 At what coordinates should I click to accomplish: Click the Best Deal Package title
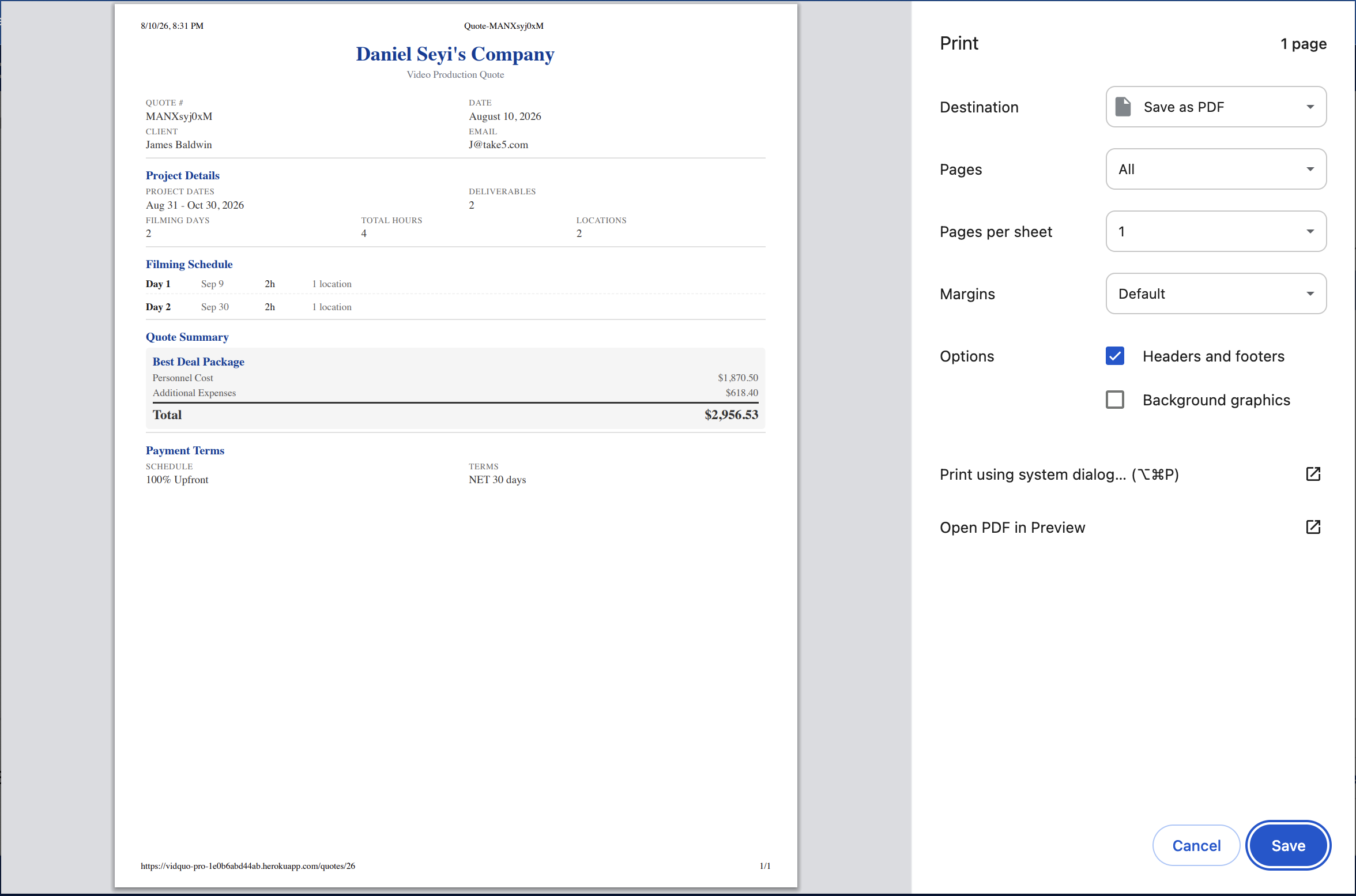pos(198,362)
